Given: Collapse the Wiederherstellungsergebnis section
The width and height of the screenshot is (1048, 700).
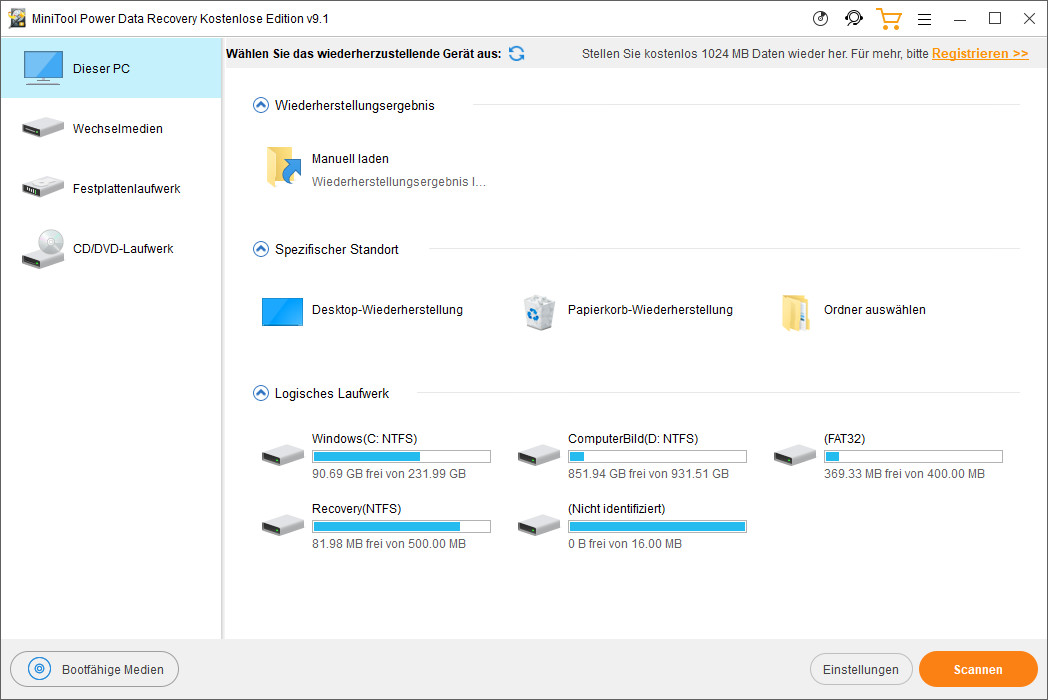Looking at the screenshot, I should tap(261, 105).
